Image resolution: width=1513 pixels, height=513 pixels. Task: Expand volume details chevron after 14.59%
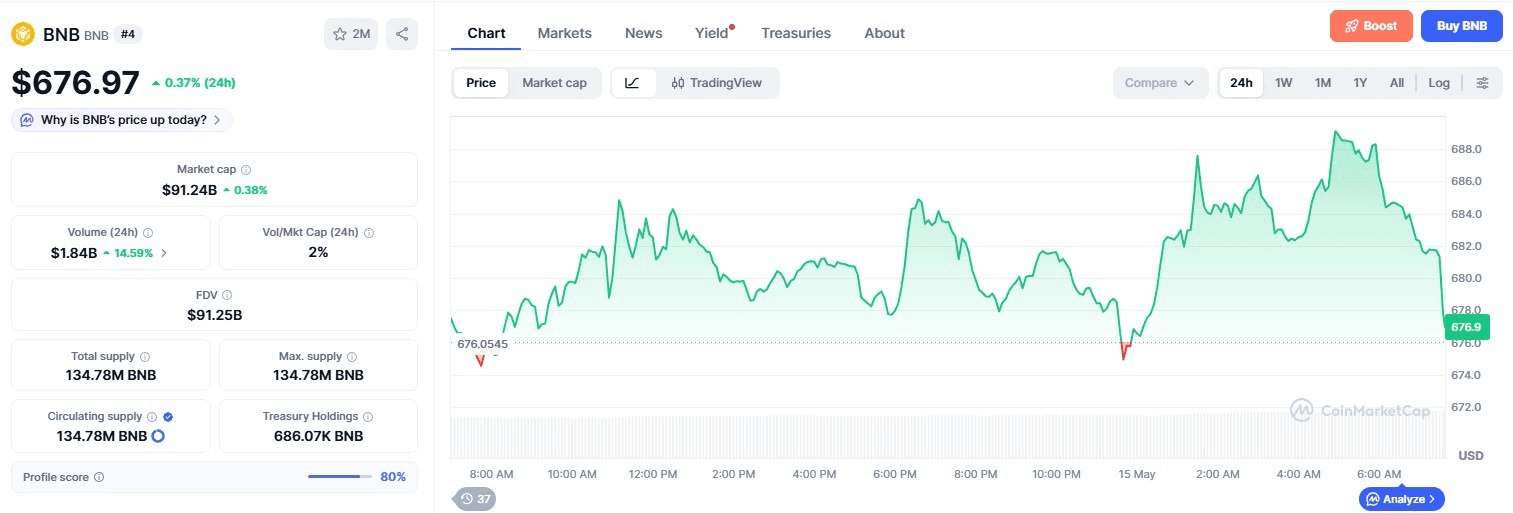click(x=164, y=253)
